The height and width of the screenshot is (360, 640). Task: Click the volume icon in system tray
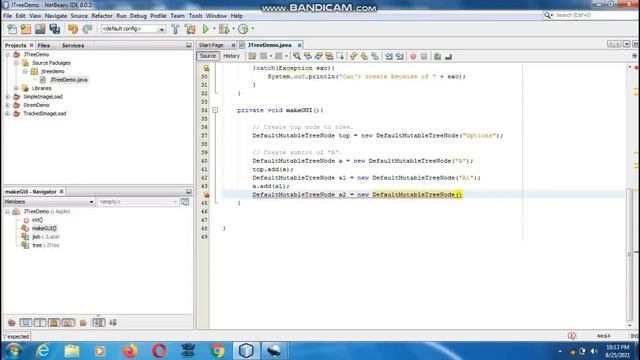tap(593, 351)
